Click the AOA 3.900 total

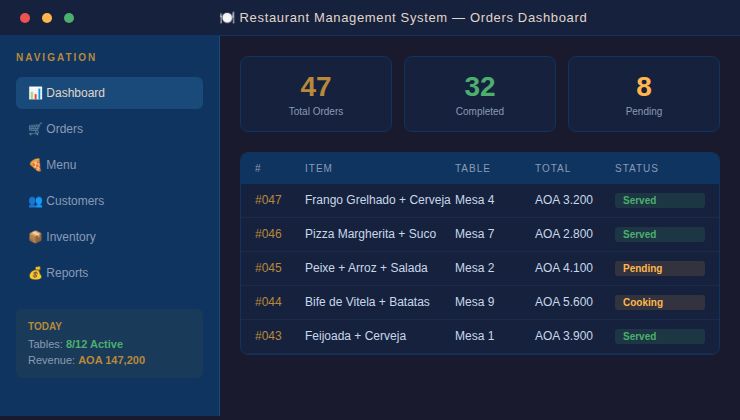click(x=563, y=336)
